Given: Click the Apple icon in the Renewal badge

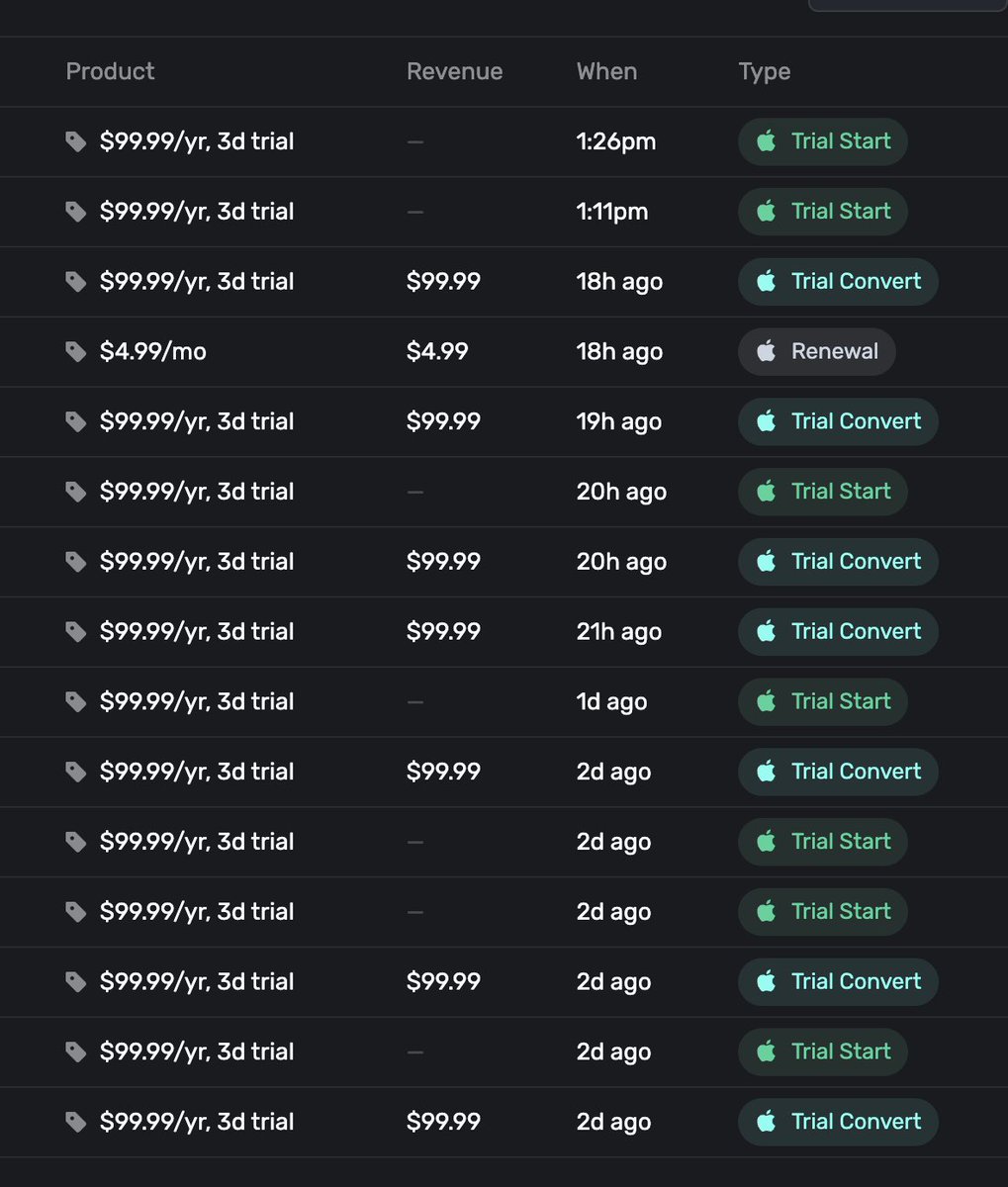Looking at the screenshot, I should [x=766, y=351].
